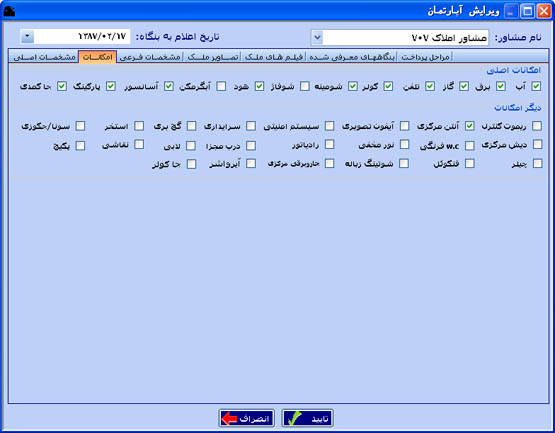Open the تصاویر ملک tab
Screen dimensions: 555x433
pos(213,57)
